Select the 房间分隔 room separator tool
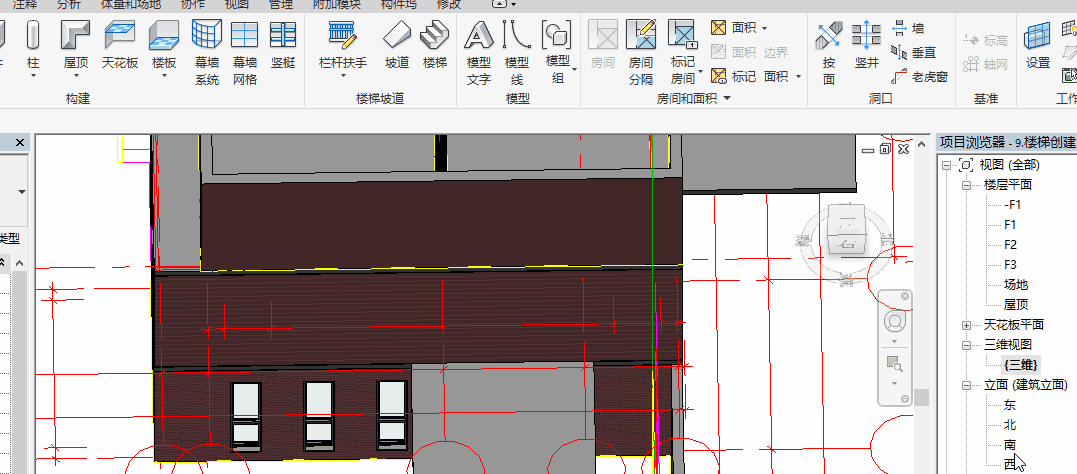 641,52
